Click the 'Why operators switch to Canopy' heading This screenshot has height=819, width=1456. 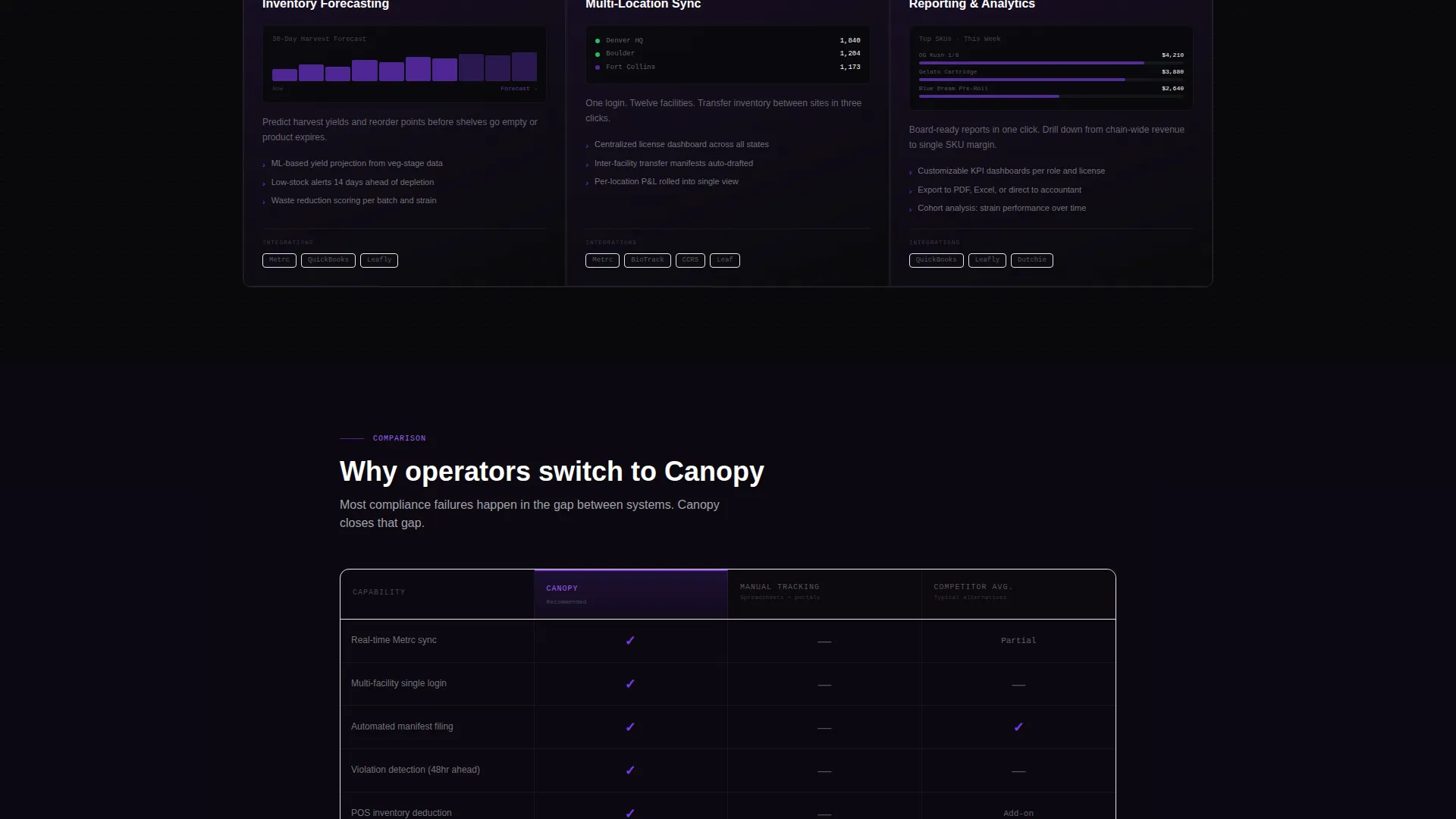coord(552,472)
